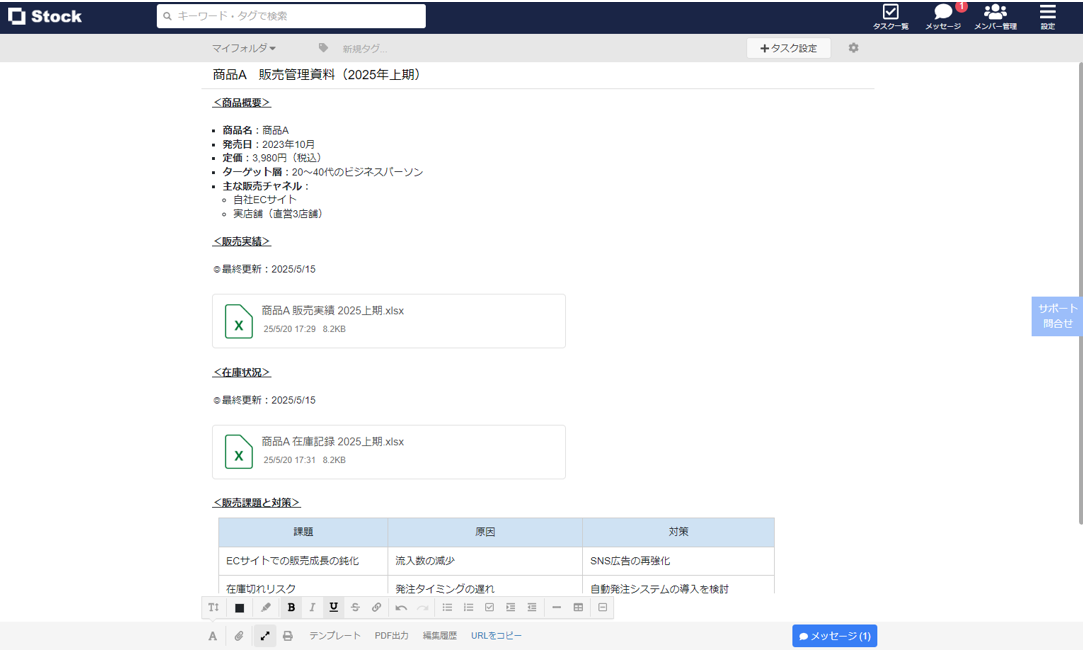Insert a checklist from the toolbar

(490, 607)
